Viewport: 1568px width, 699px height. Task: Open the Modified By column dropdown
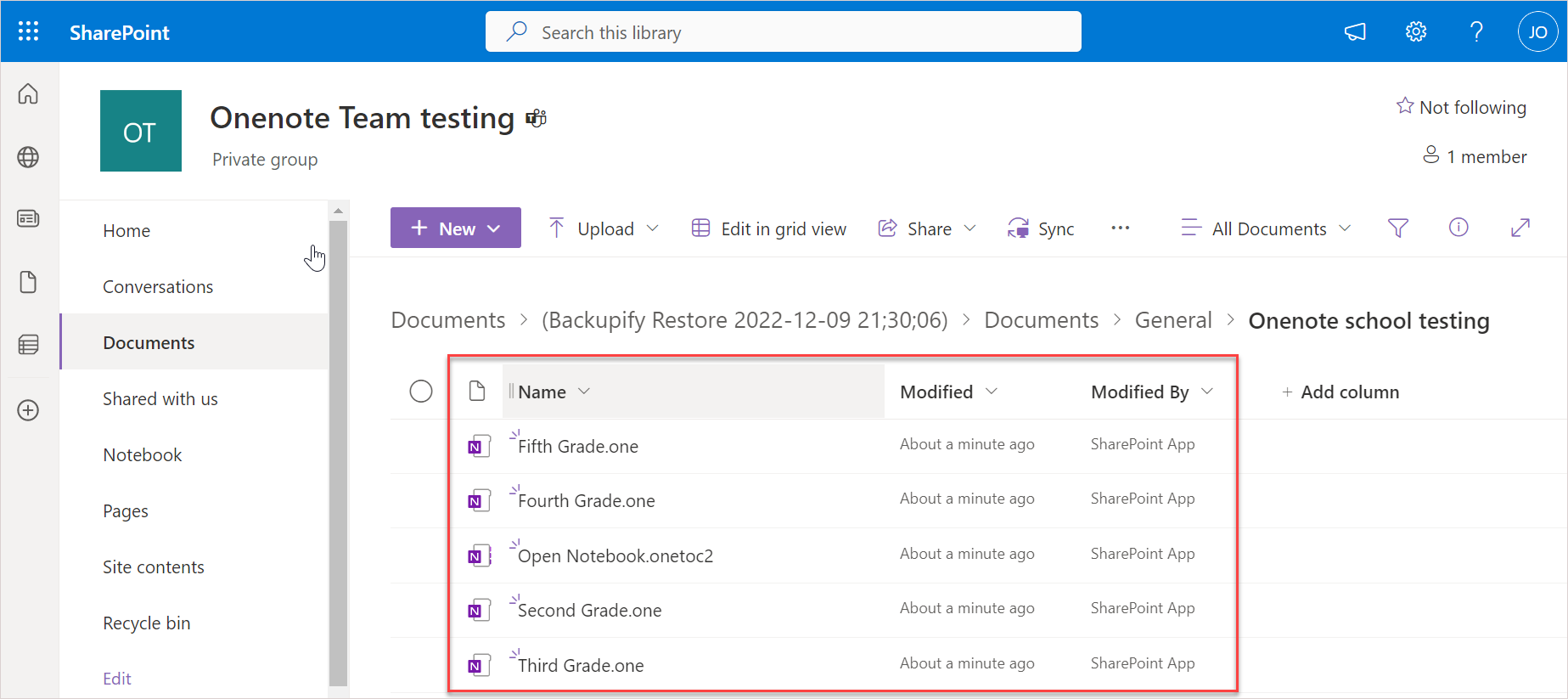pyautogui.click(x=1151, y=392)
